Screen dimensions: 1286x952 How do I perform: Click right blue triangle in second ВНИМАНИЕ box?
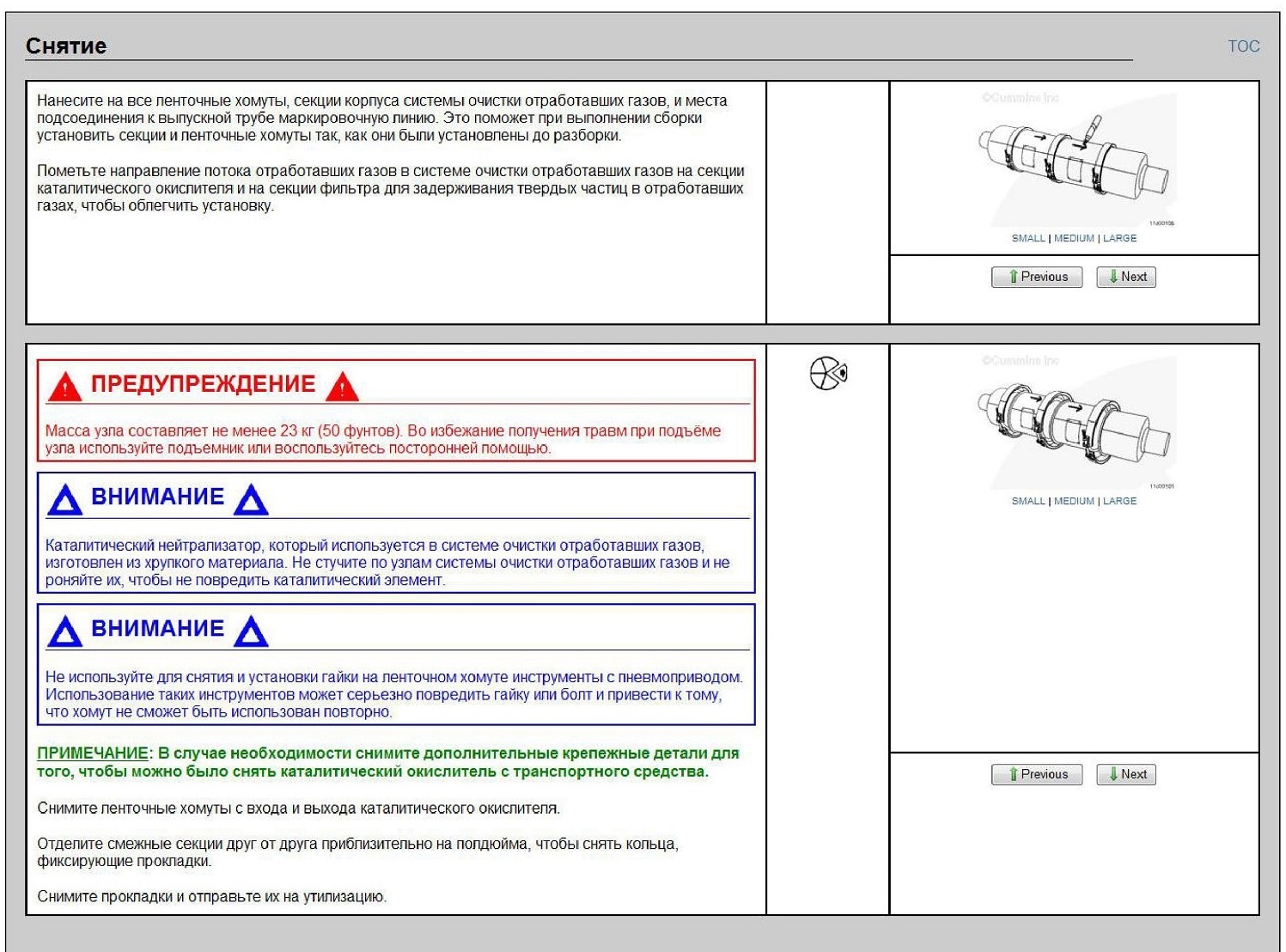[x=251, y=632]
